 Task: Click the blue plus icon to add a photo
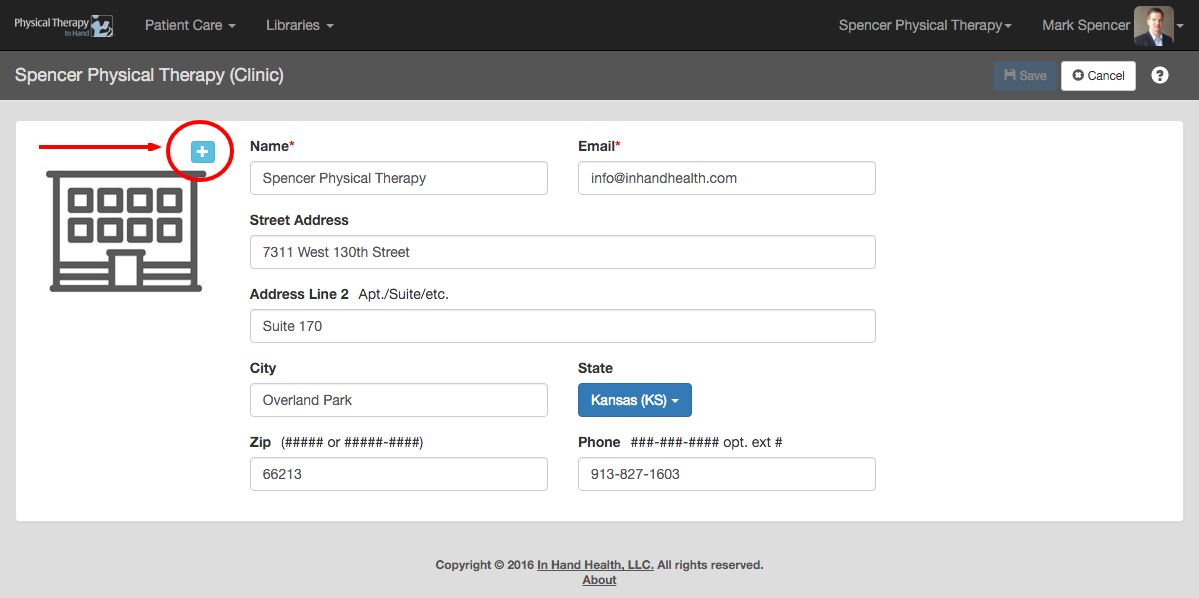point(201,152)
